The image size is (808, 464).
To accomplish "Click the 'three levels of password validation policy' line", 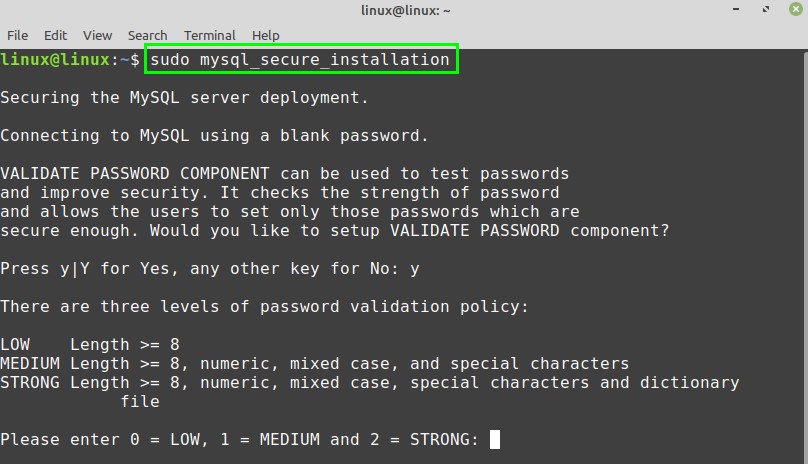I will click(x=264, y=306).
